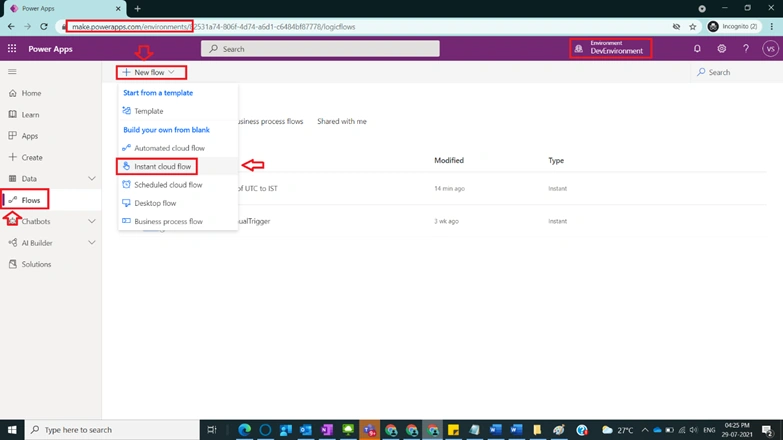Launch Microsoft Edge from taskbar
The image size is (783, 440).
[244, 430]
